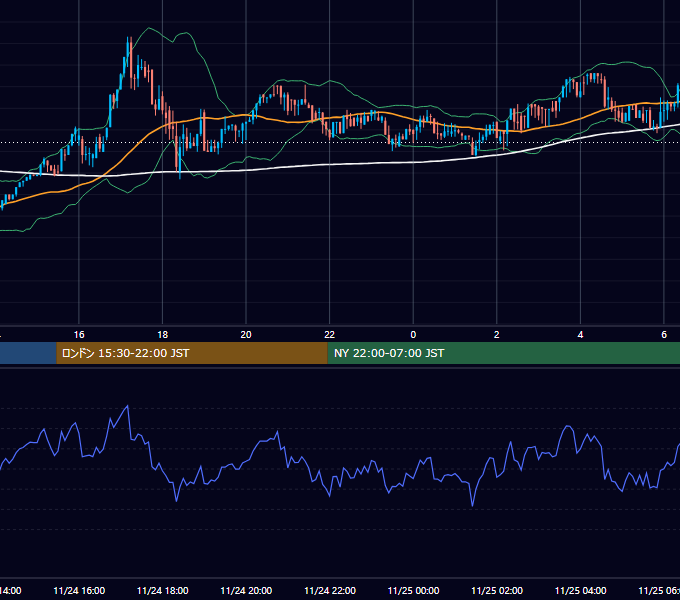The image size is (680, 600).
Task: Click the 4 hour label on the chart axis
Action: (x=580, y=335)
